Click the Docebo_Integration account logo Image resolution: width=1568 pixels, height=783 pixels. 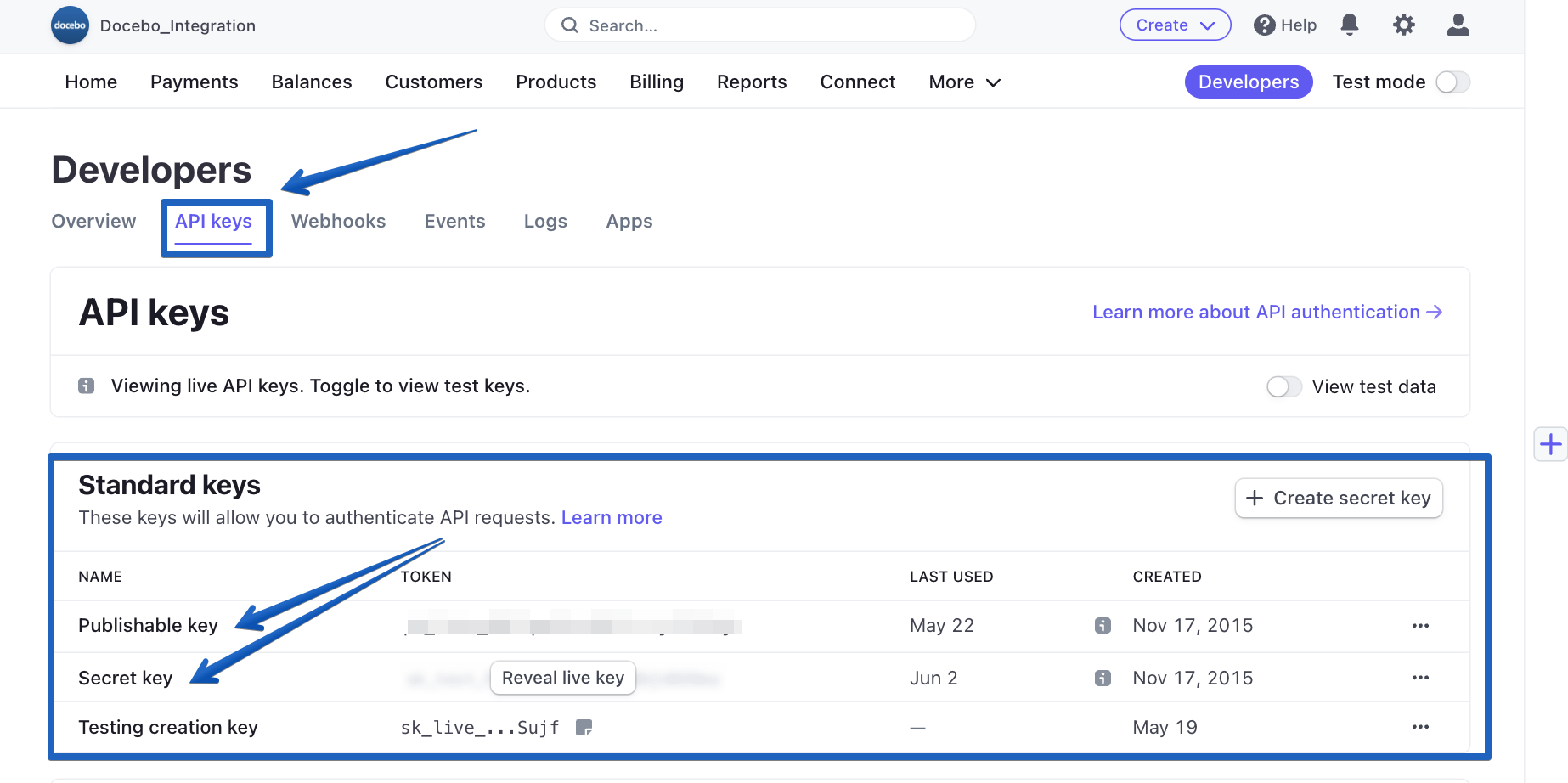tap(70, 25)
